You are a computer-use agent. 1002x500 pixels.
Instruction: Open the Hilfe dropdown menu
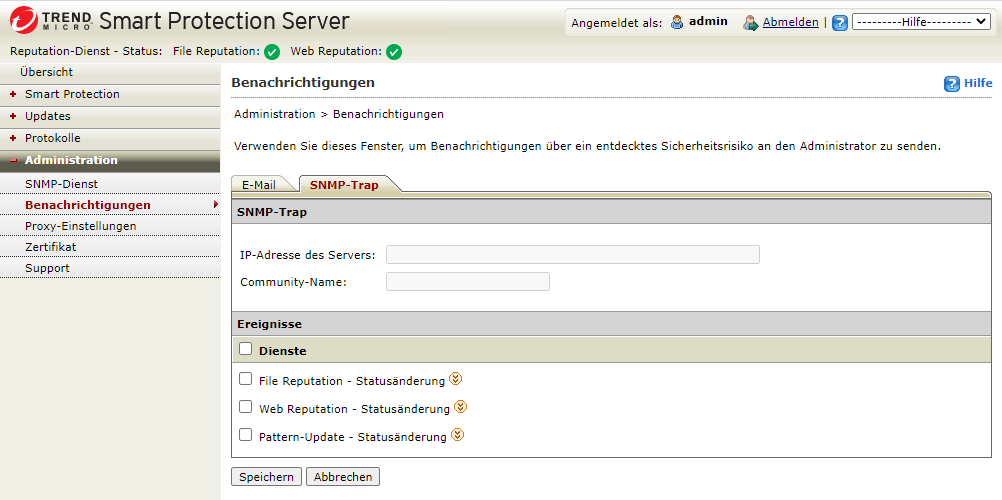pyautogui.click(x=920, y=22)
